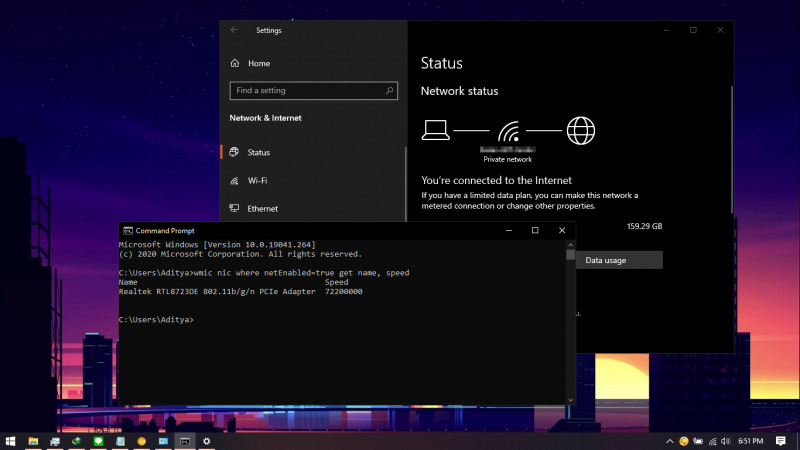
Task: Close the Settings window
Action: click(x=720, y=30)
